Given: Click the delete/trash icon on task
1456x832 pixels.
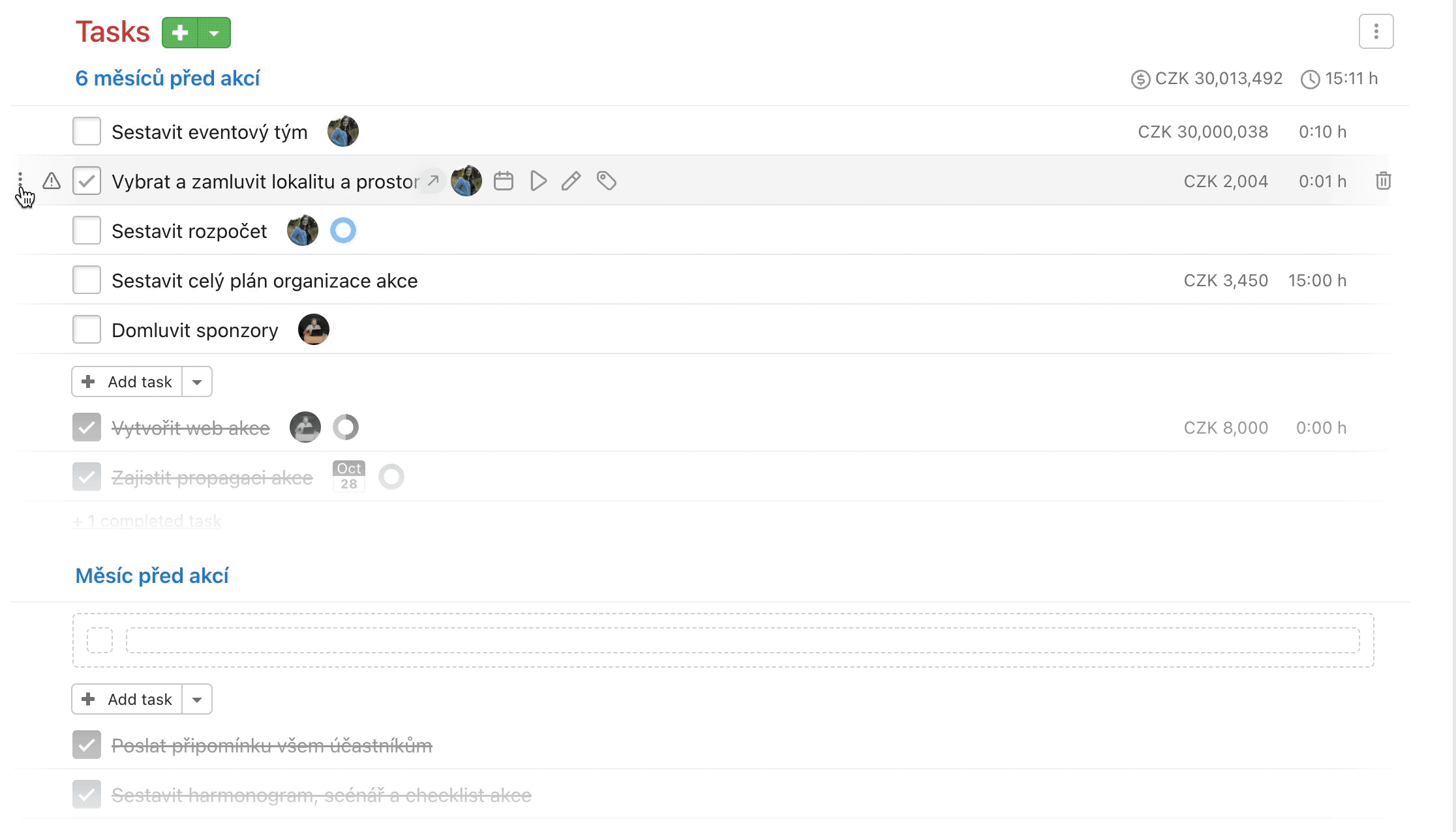Looking at the screenshot, I should [x=1383, y=181].
